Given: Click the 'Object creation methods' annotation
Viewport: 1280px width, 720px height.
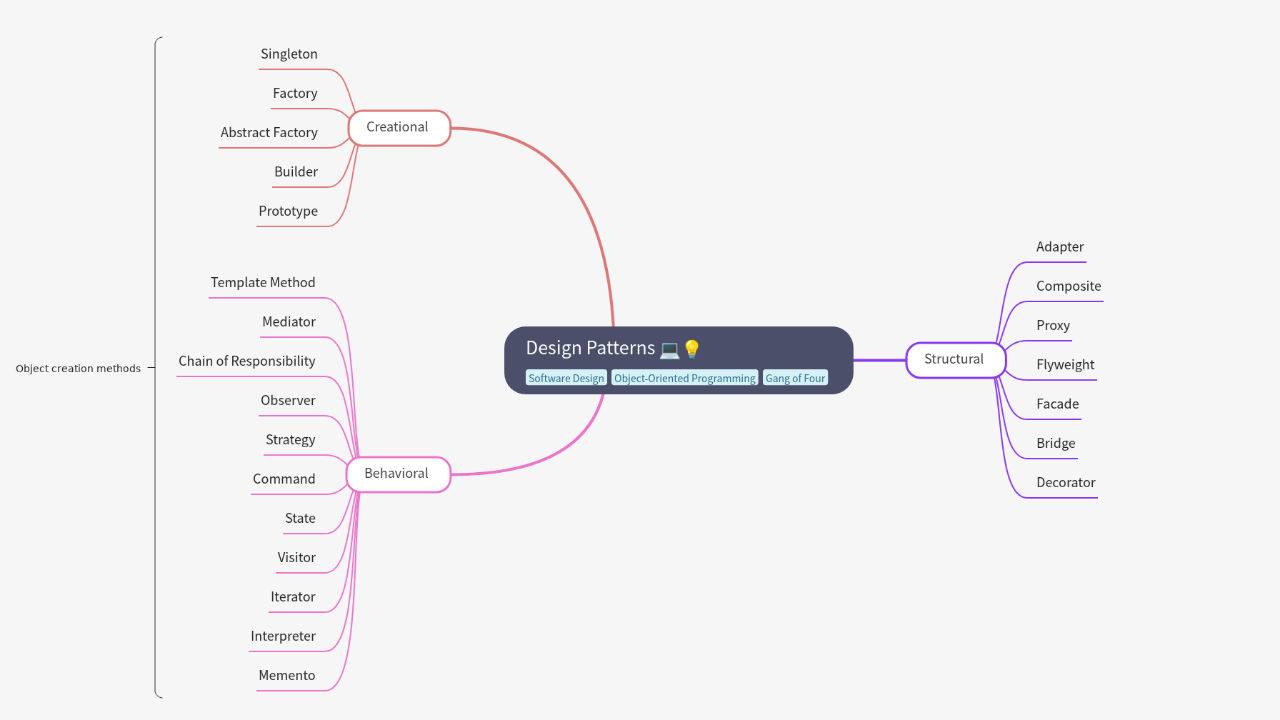Looking at the screenshot, I should (77, 368).
